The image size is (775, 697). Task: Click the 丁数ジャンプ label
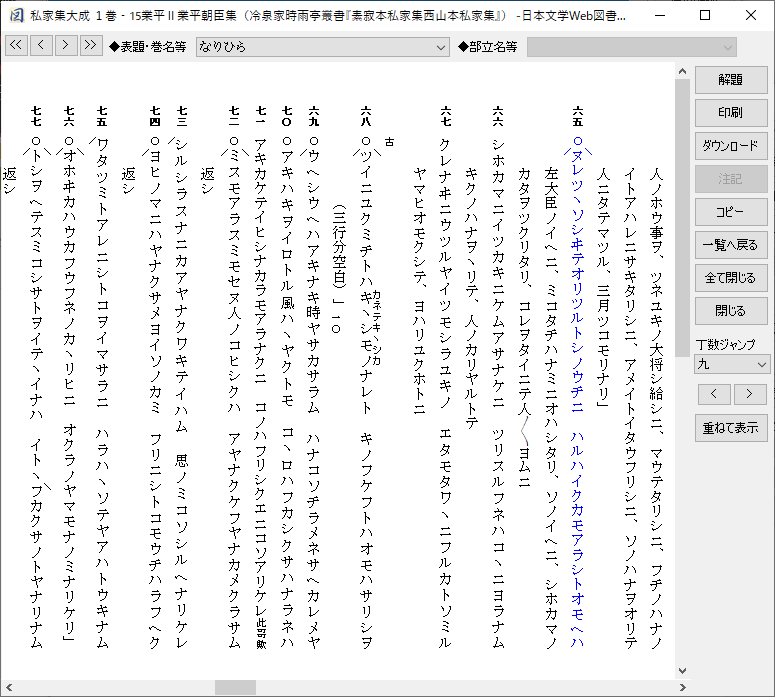coord(725,345)
